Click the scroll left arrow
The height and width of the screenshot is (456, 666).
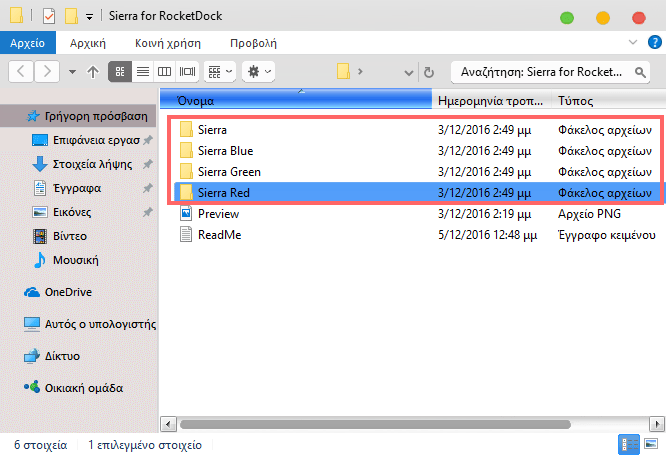(168, 424)
